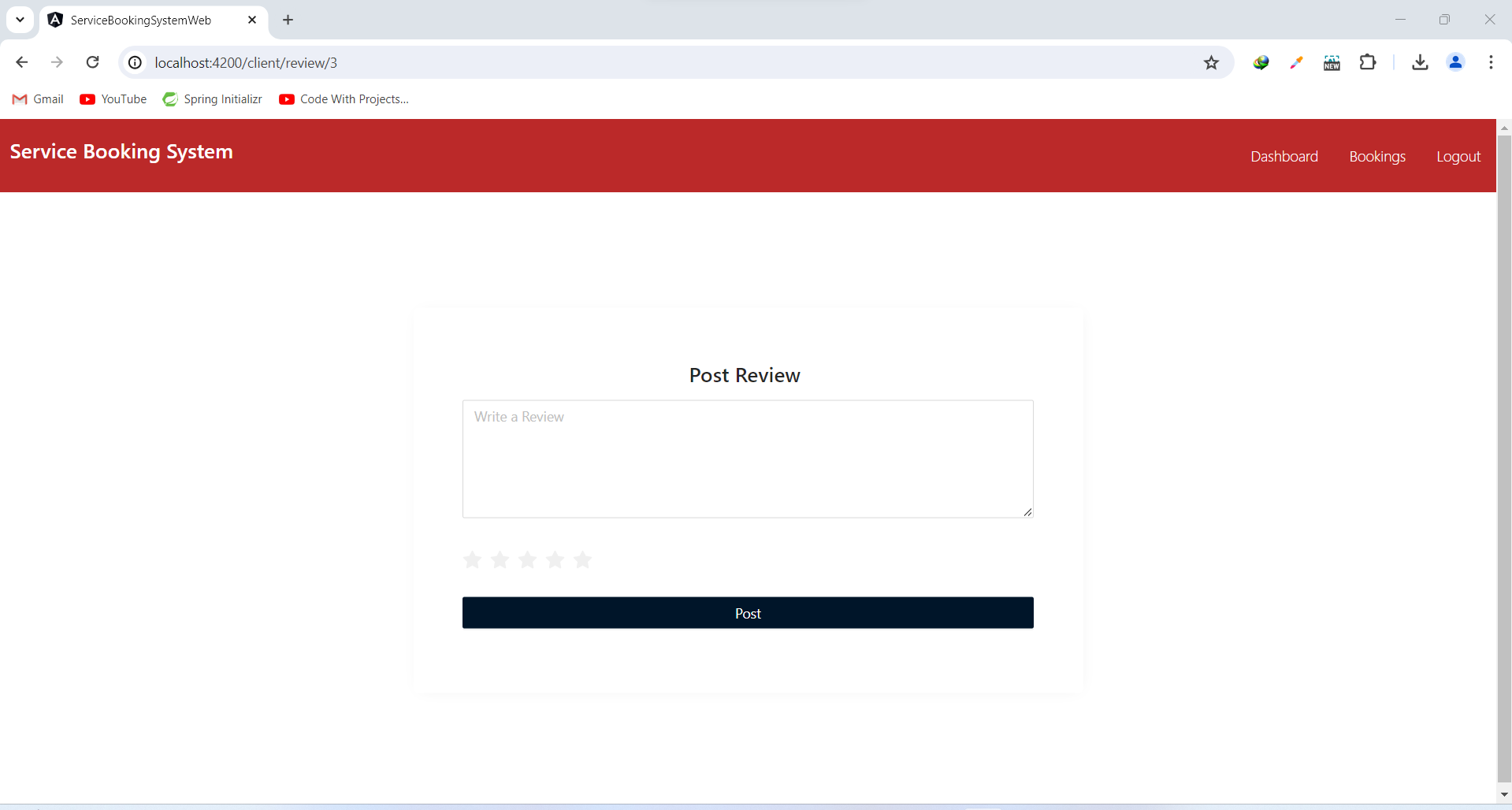The width and height of the screenshot is (1512, 810).
Task: Minimize the browser window
Action: click(x=1400, y=20)
